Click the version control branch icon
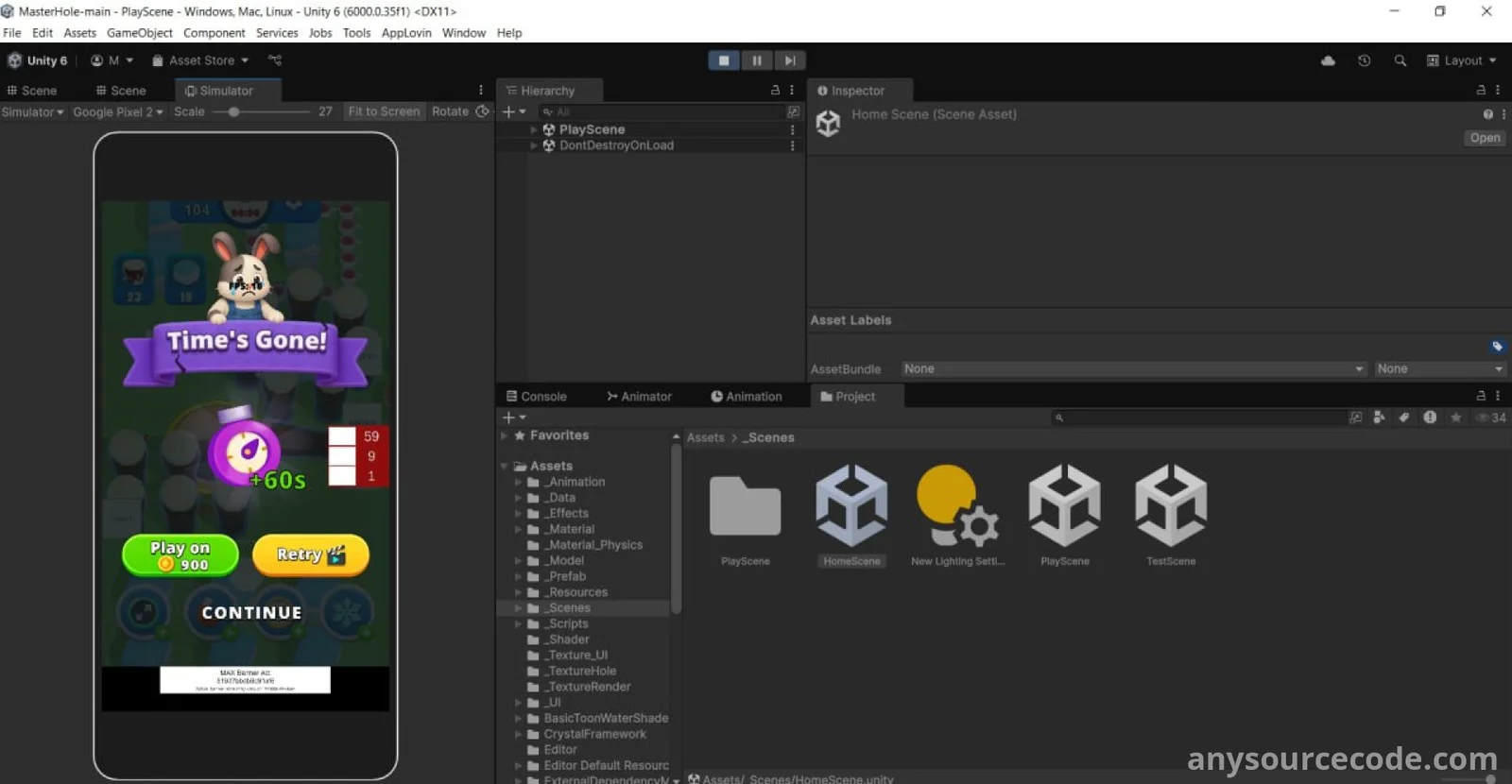Viewport: 1512px width, 784px height. pos(275,60)
